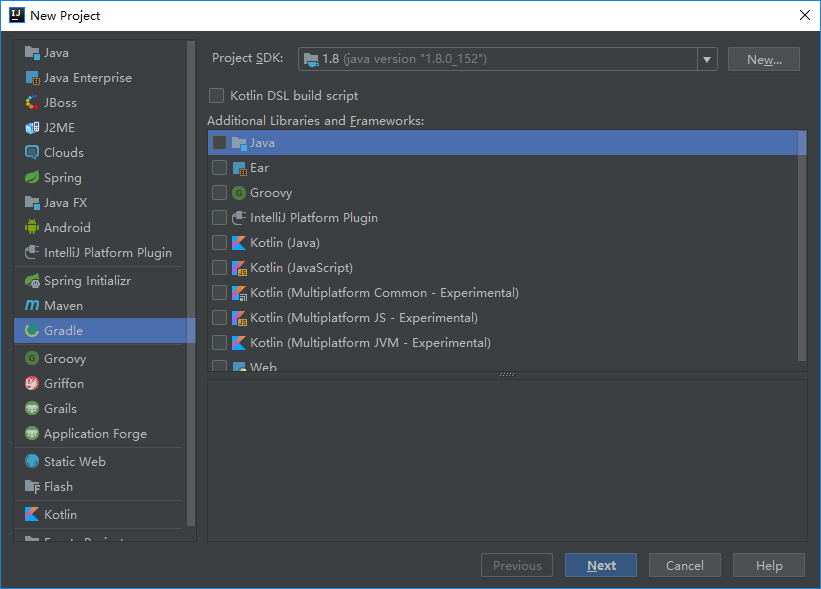This screenshot has width=821, height=589.
Task: Select Spring Initializr project type
Action: (98, 281)
